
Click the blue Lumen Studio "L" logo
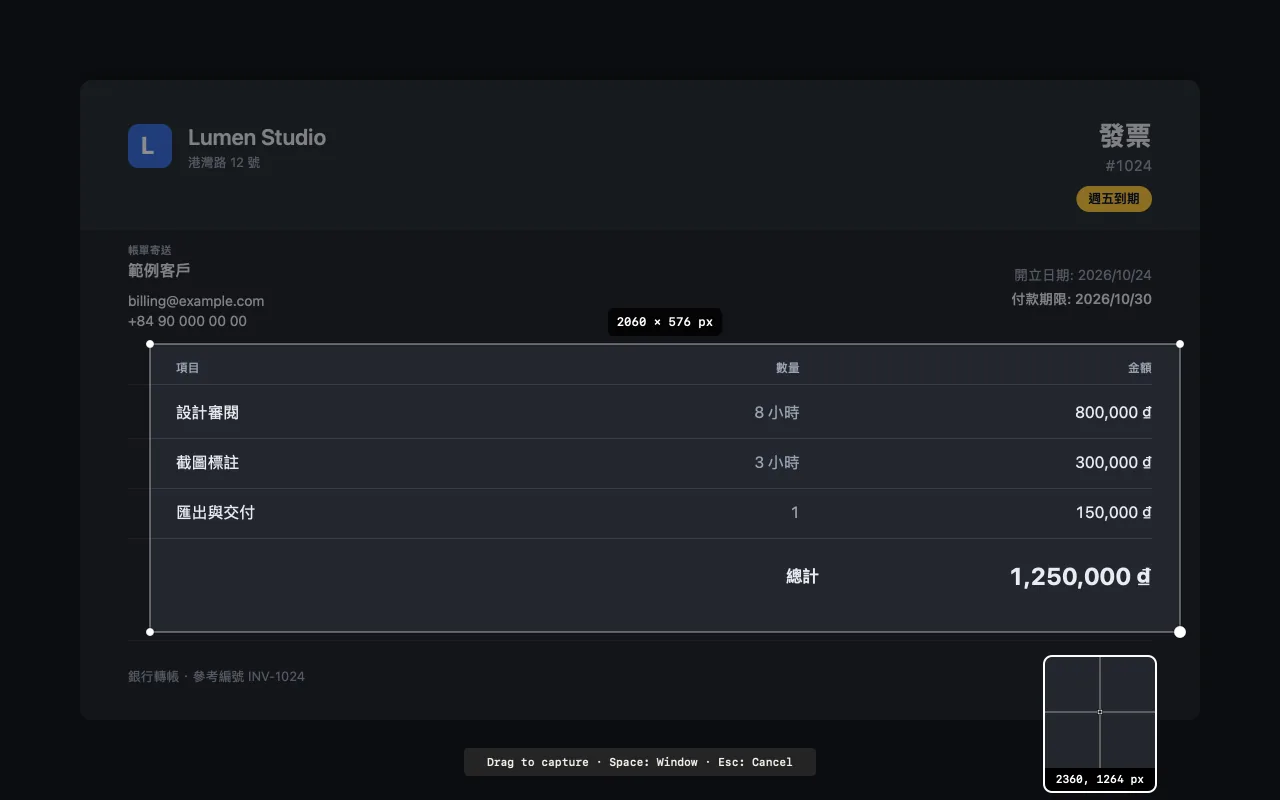click(x=150, y=146)
